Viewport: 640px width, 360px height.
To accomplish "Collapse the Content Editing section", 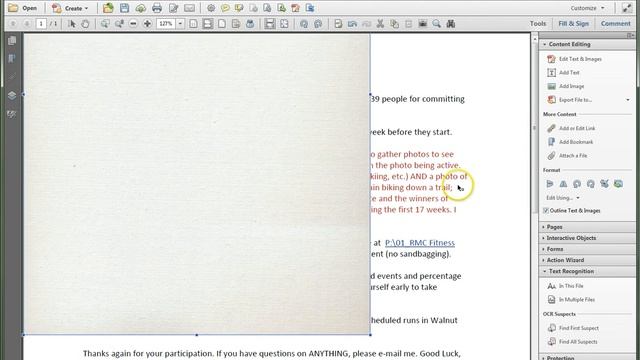I will coord(587,44).
